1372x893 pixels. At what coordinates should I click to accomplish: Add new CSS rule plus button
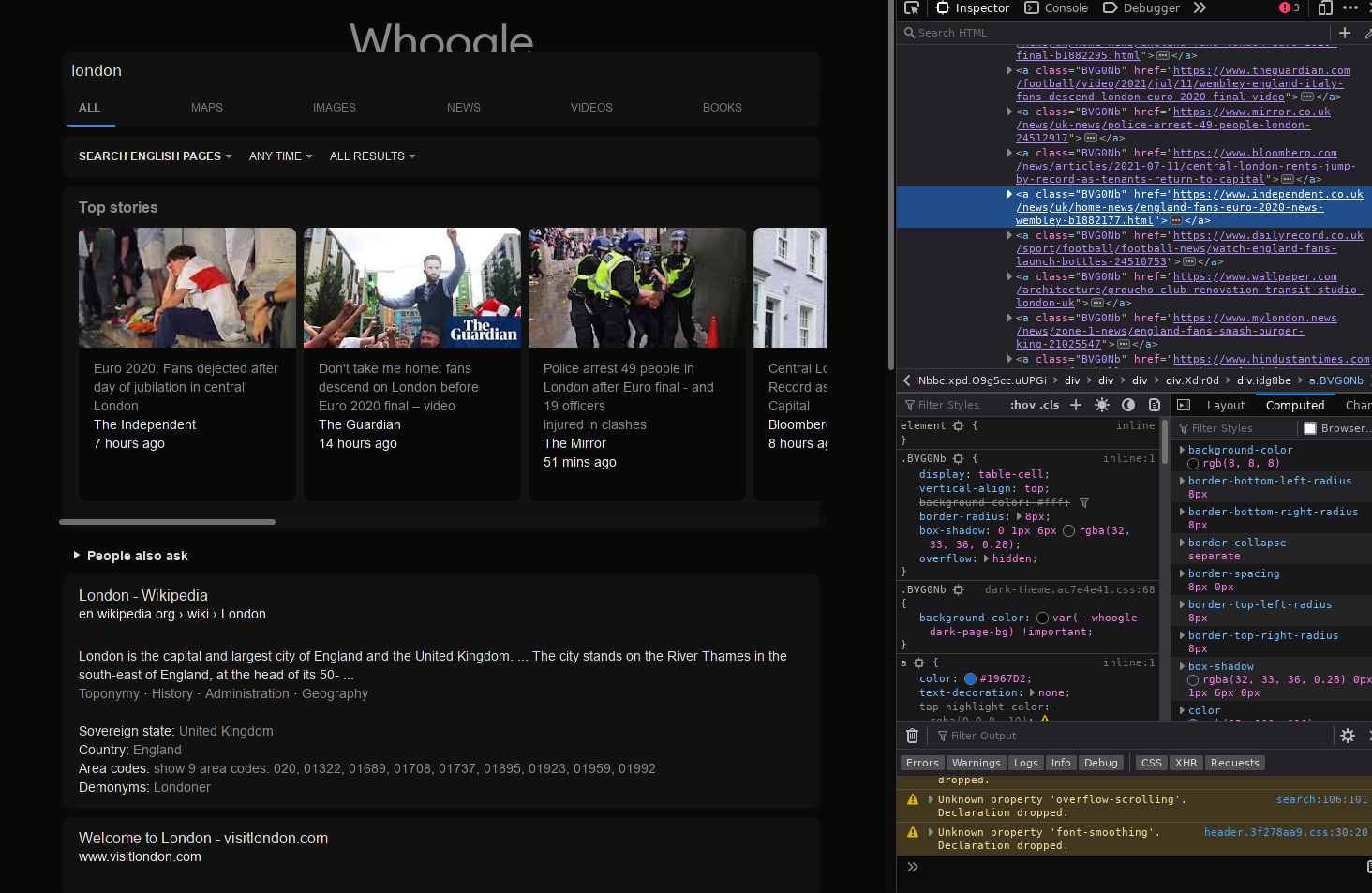[x=1076, y=405]
